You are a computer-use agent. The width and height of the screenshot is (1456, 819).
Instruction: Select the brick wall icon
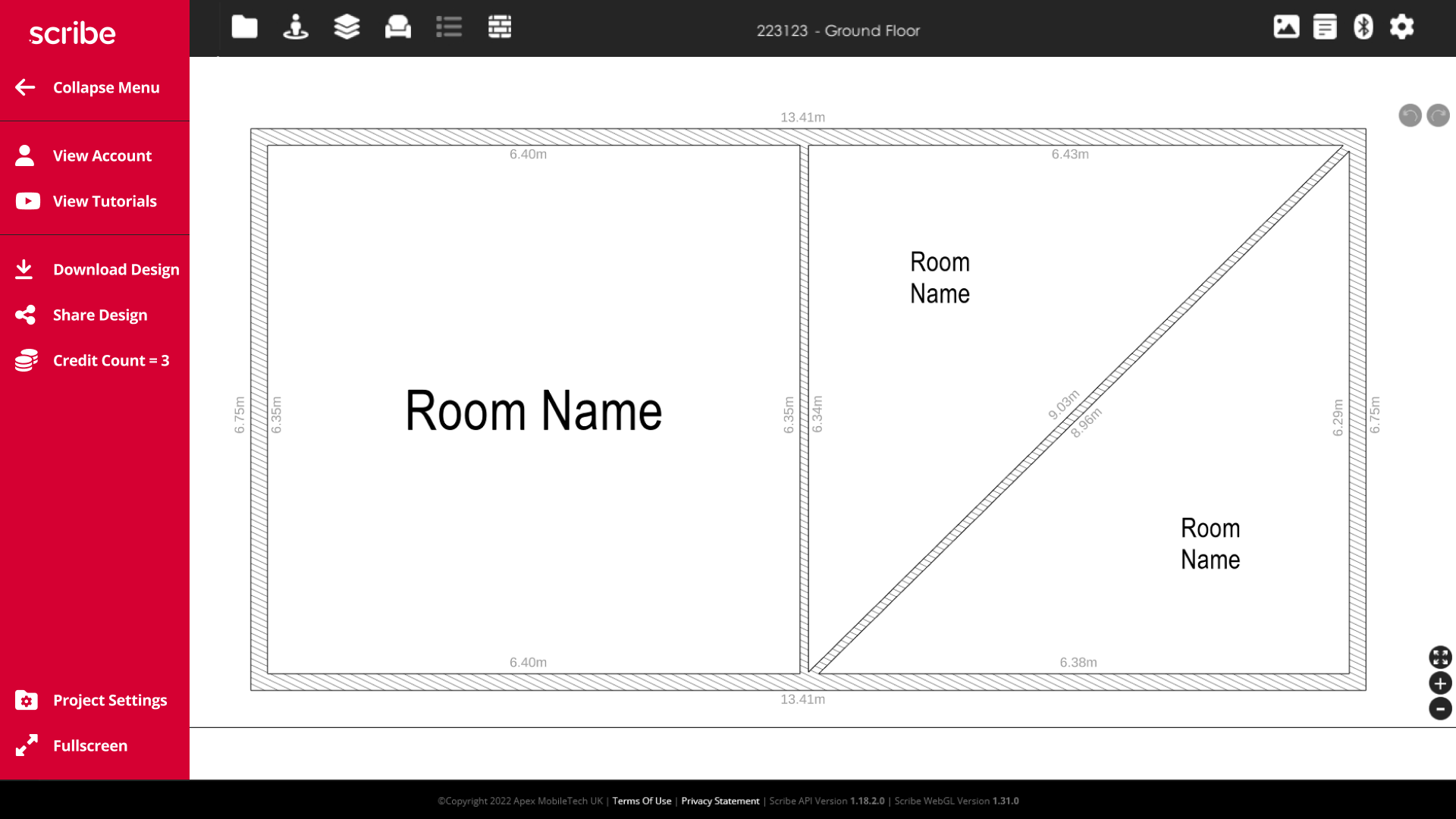(x=500, y=27)
